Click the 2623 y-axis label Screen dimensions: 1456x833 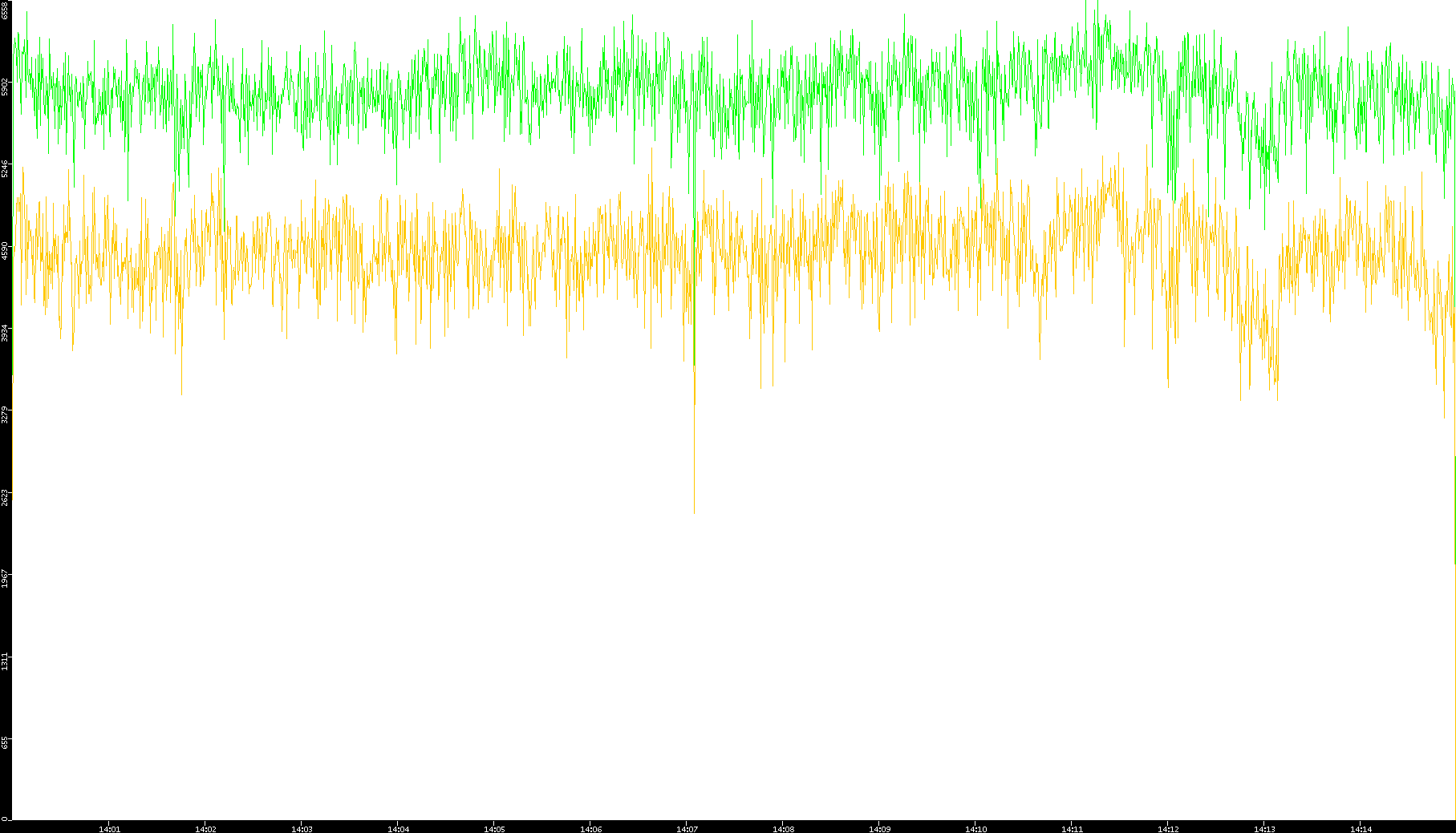coord(6,497)
